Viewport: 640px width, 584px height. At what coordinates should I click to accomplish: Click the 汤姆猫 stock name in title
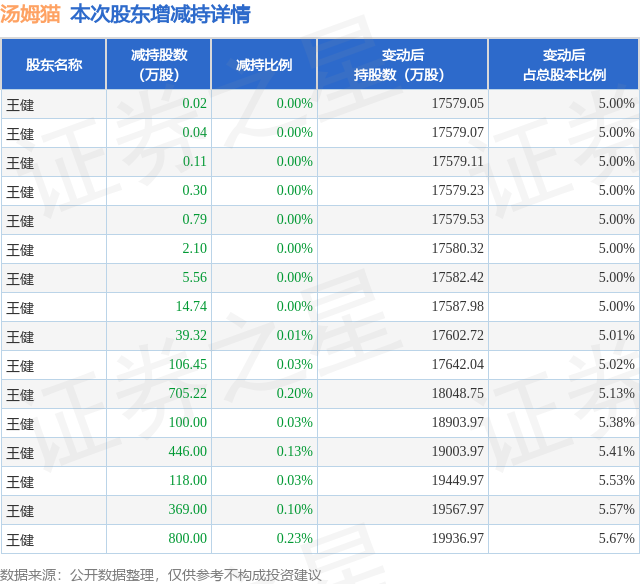[30, 15]
